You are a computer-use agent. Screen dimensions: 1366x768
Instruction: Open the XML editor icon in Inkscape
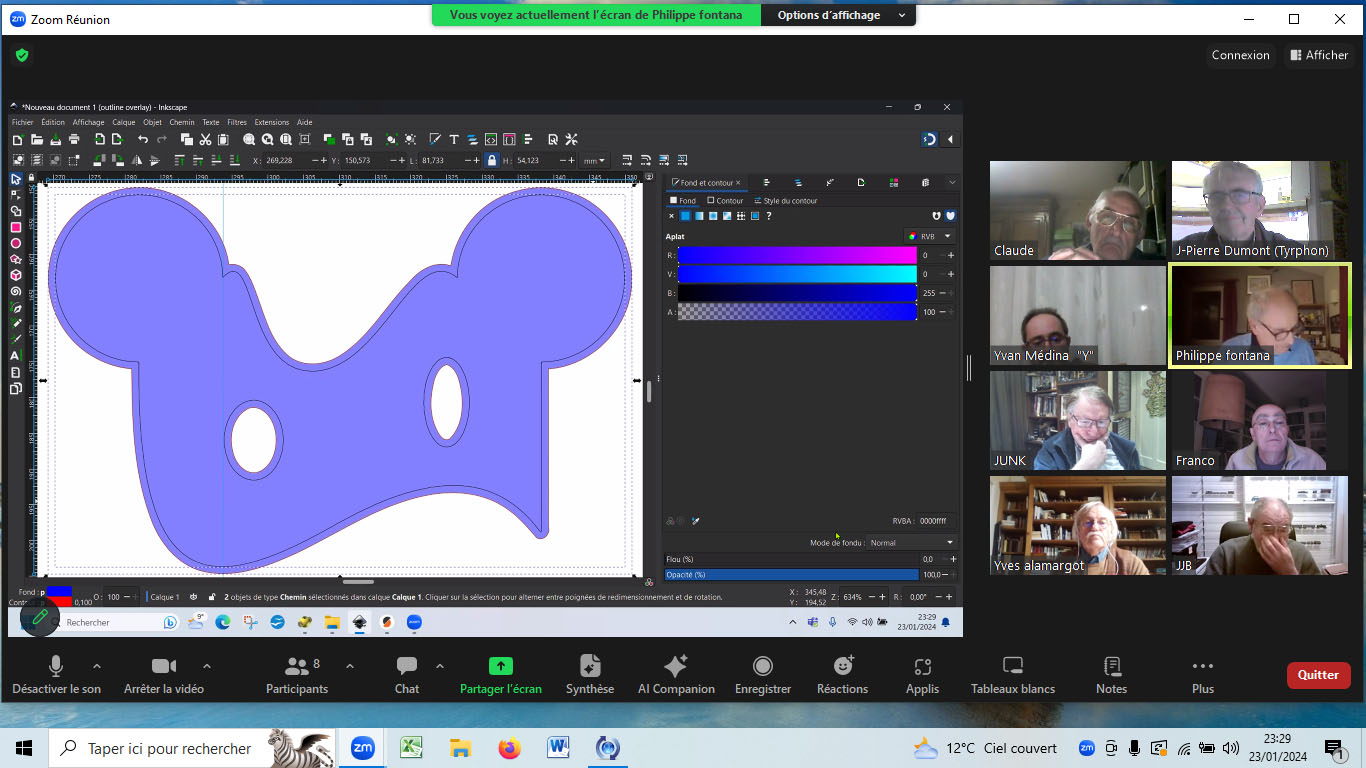point(491,139)
